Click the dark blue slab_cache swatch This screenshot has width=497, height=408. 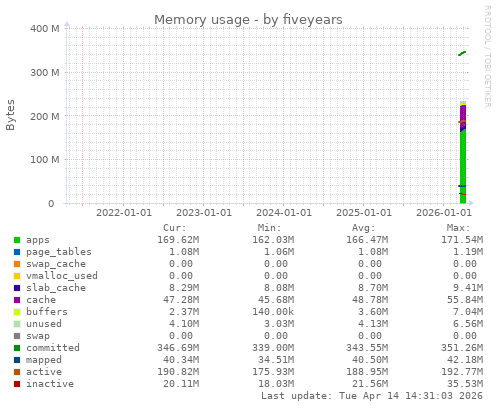pyautogui.click(x=17, y=288)
